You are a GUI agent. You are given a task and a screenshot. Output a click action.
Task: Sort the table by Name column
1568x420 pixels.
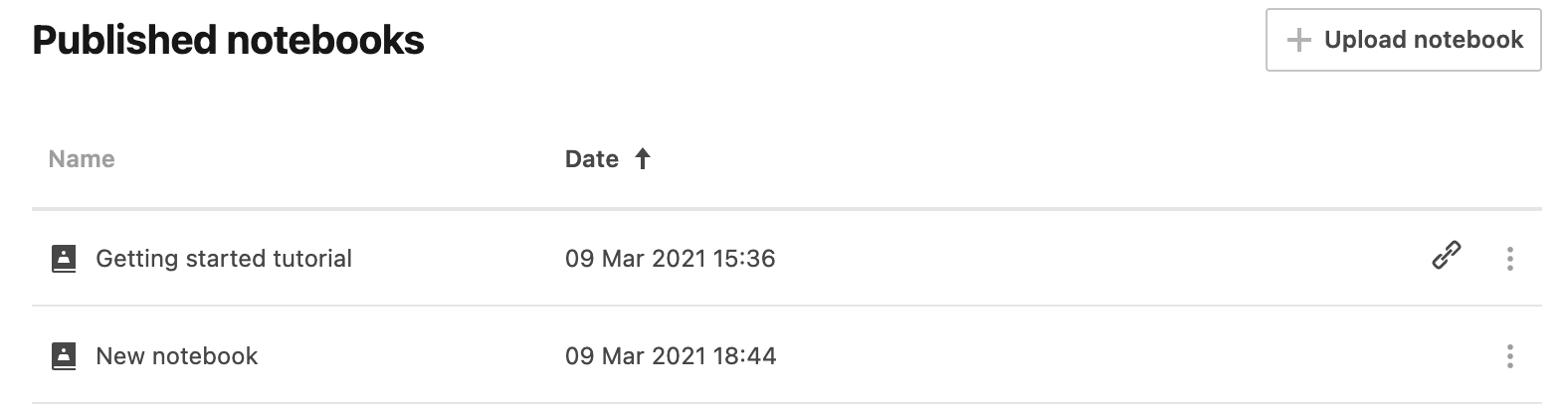[82, 159]
